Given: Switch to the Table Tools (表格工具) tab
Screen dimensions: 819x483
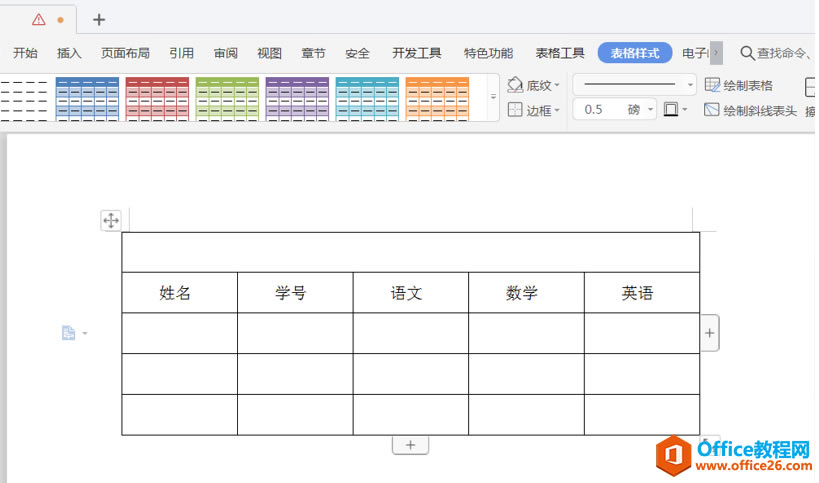Looking at the screenshot, I should 560,53.
